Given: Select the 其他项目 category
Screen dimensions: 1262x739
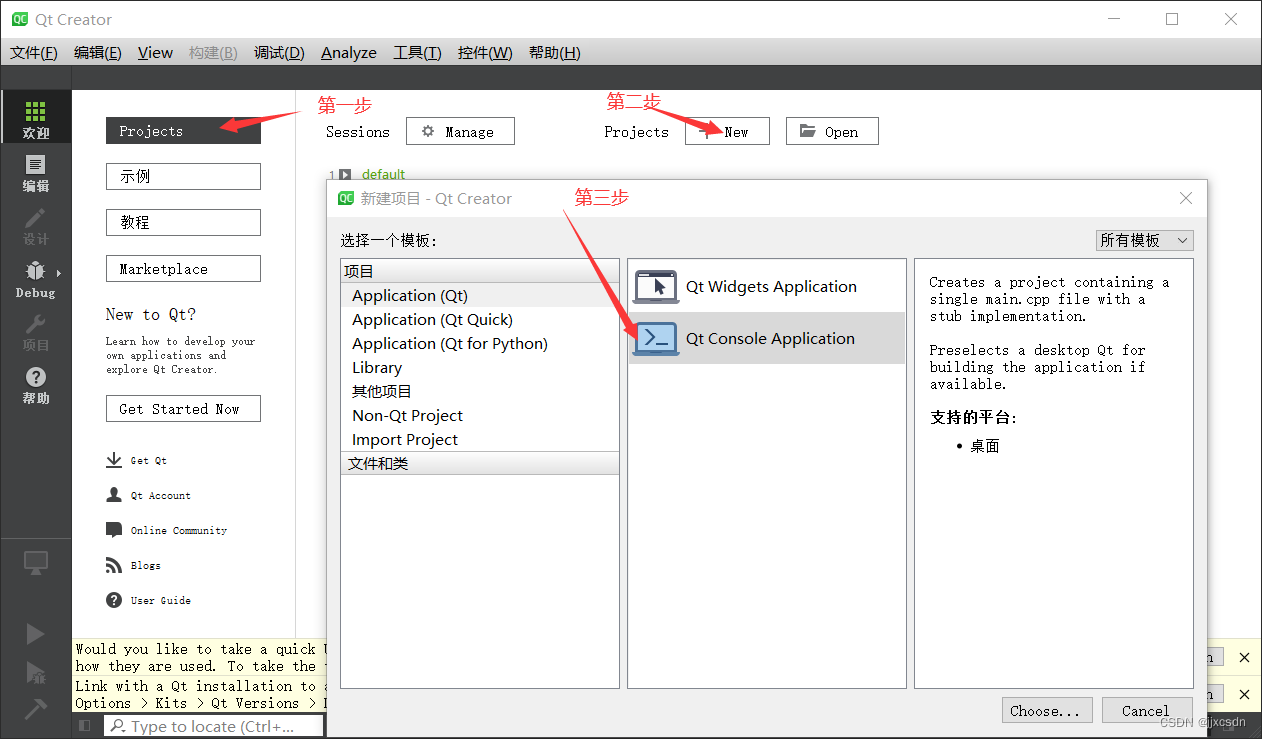Looking at the screenshot, I should click(480, 391).
